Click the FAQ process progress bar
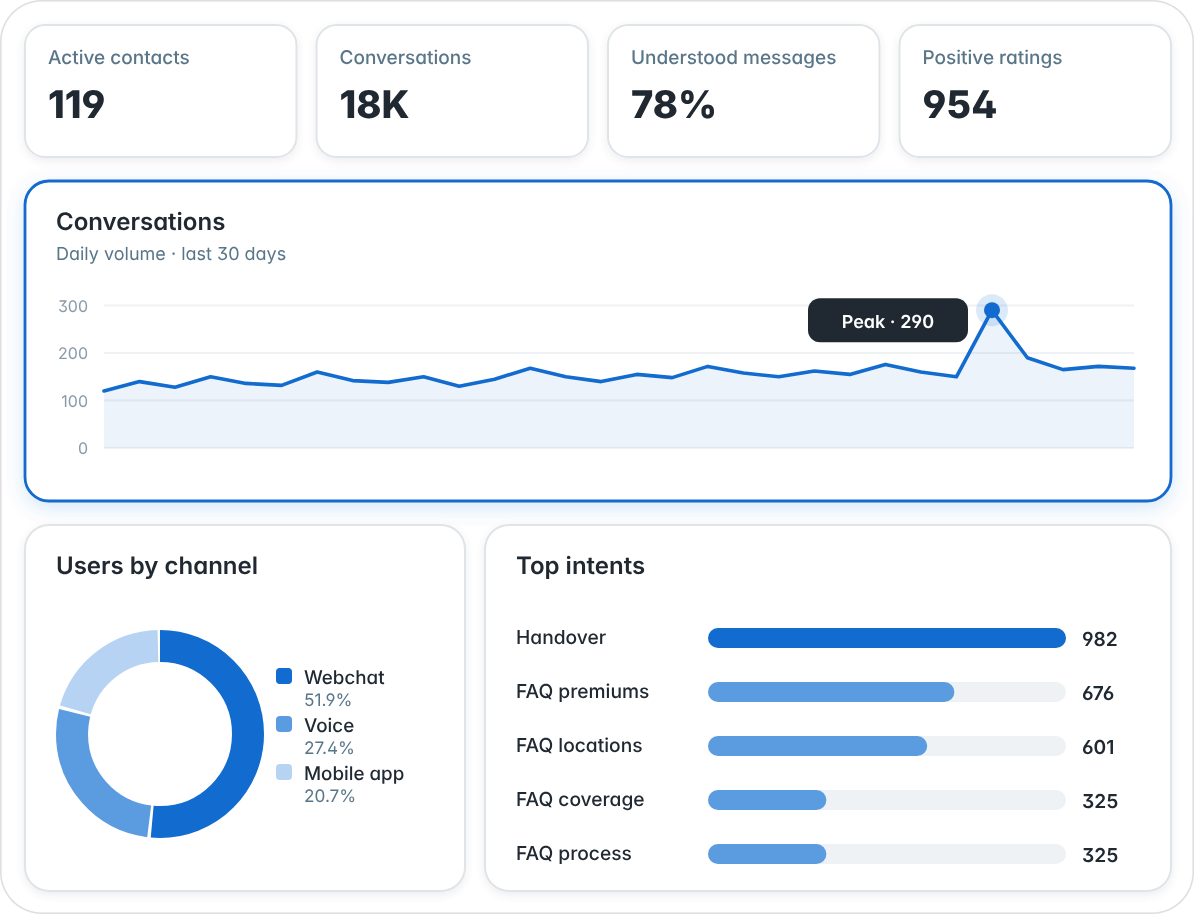Screen dimensions: 1194x914 tap(886, 854)
